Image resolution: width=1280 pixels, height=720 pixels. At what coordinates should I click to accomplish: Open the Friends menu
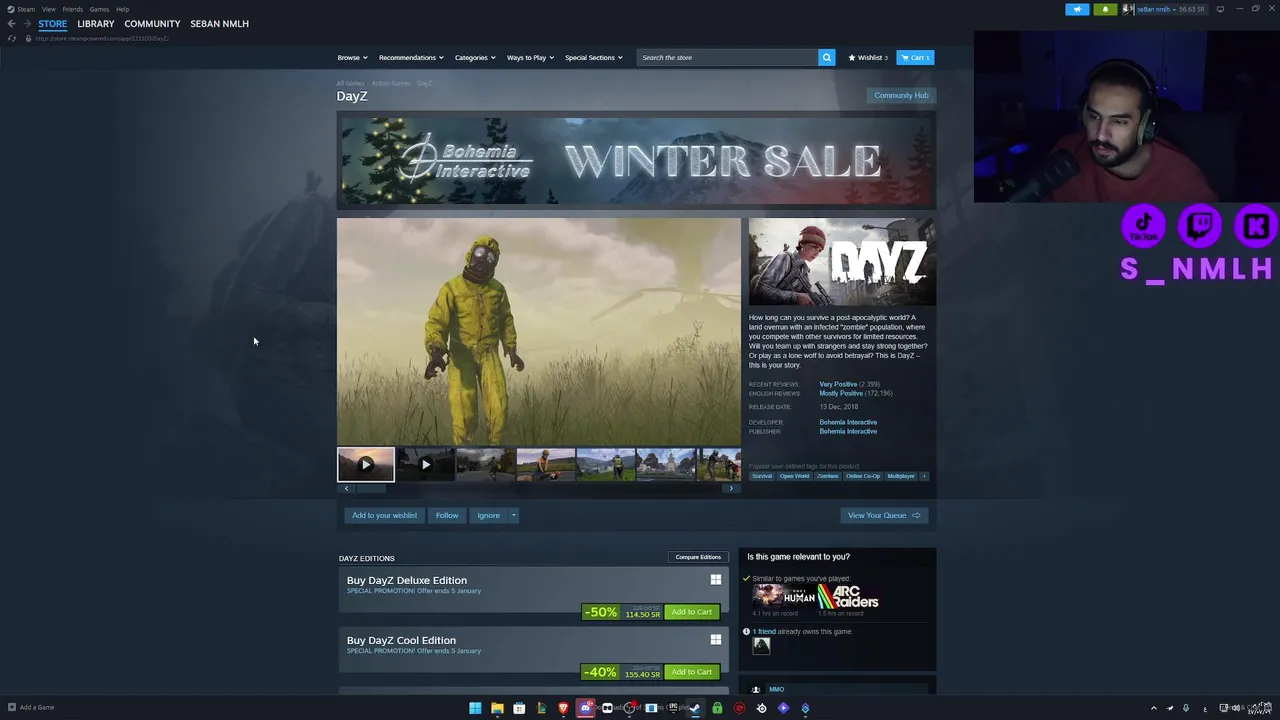73,9
